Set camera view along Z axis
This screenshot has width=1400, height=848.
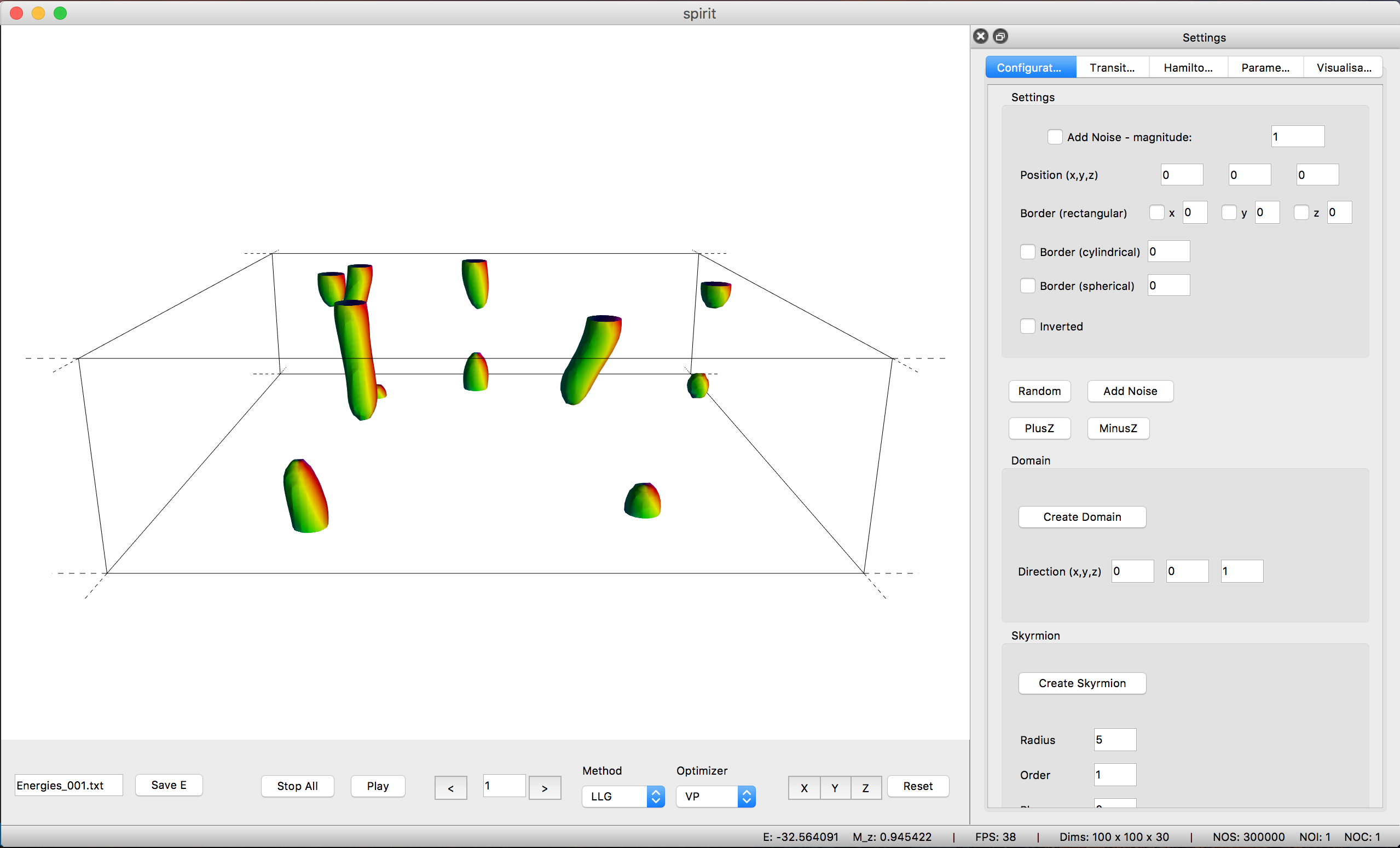[x=865, y=788]
